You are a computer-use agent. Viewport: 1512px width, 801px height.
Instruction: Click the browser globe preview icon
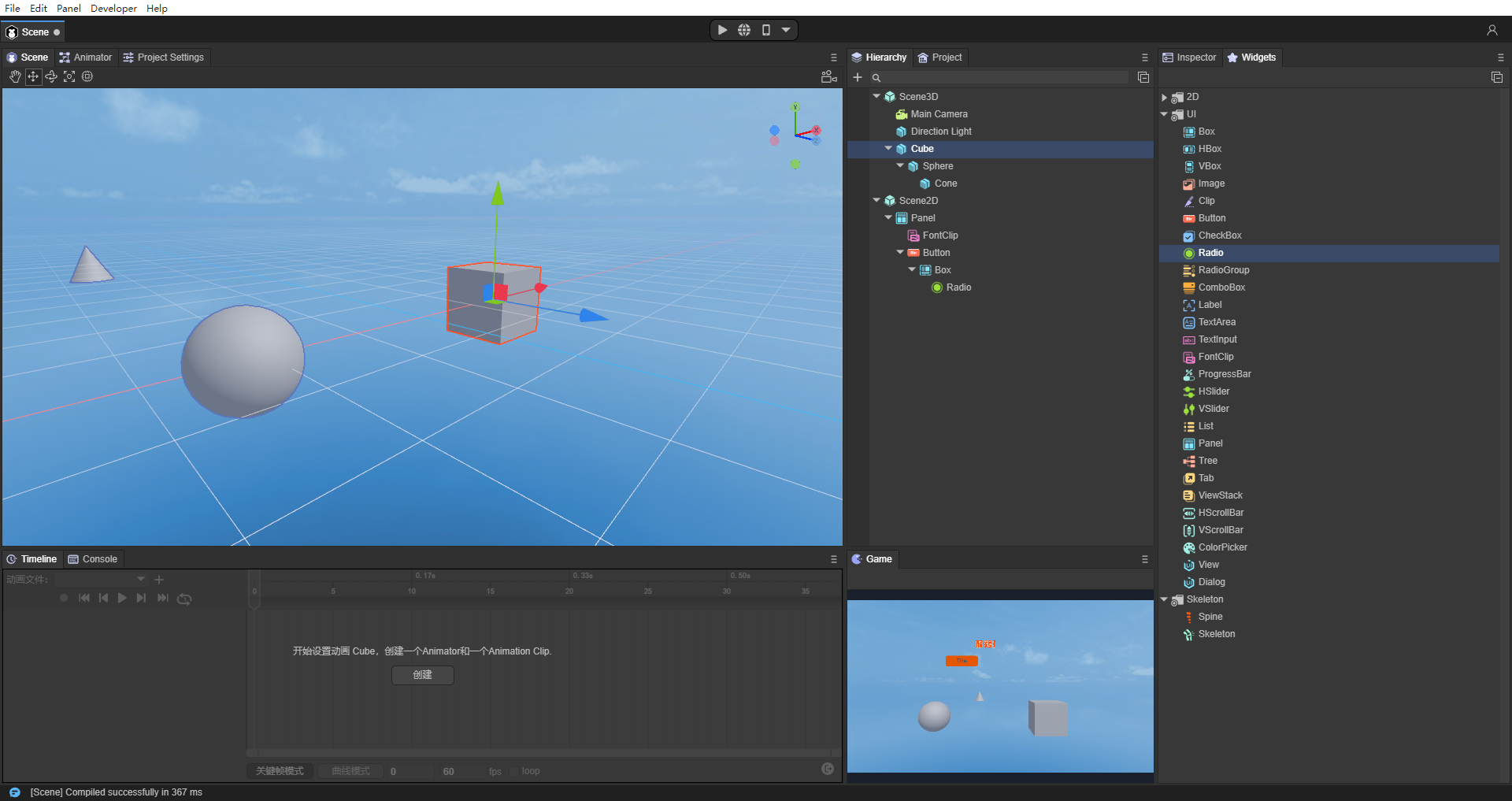pyautogui.click(x=744, y=30)
